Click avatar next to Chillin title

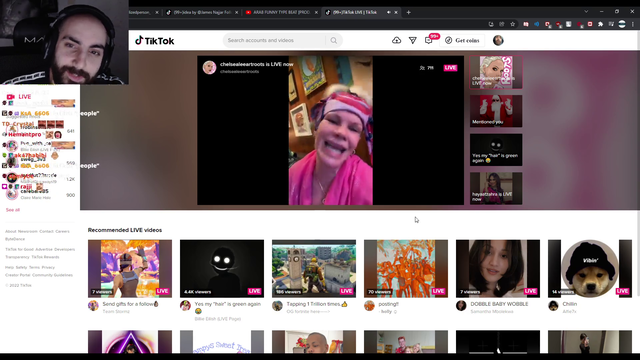tap(553, 306)
